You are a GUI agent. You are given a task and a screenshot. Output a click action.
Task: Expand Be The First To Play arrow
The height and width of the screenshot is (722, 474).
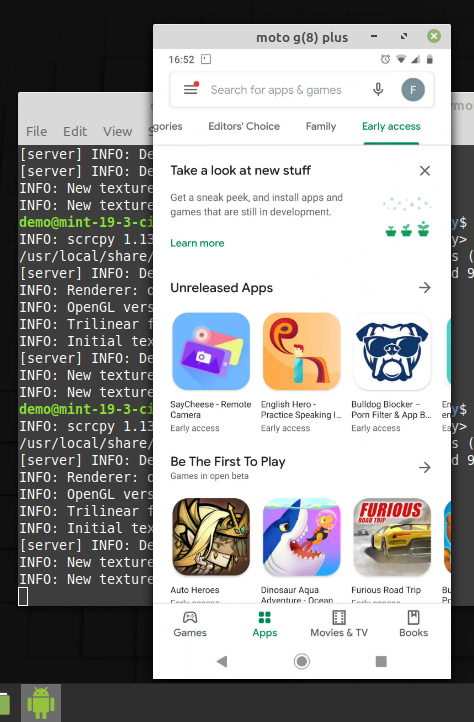point(425,467)
